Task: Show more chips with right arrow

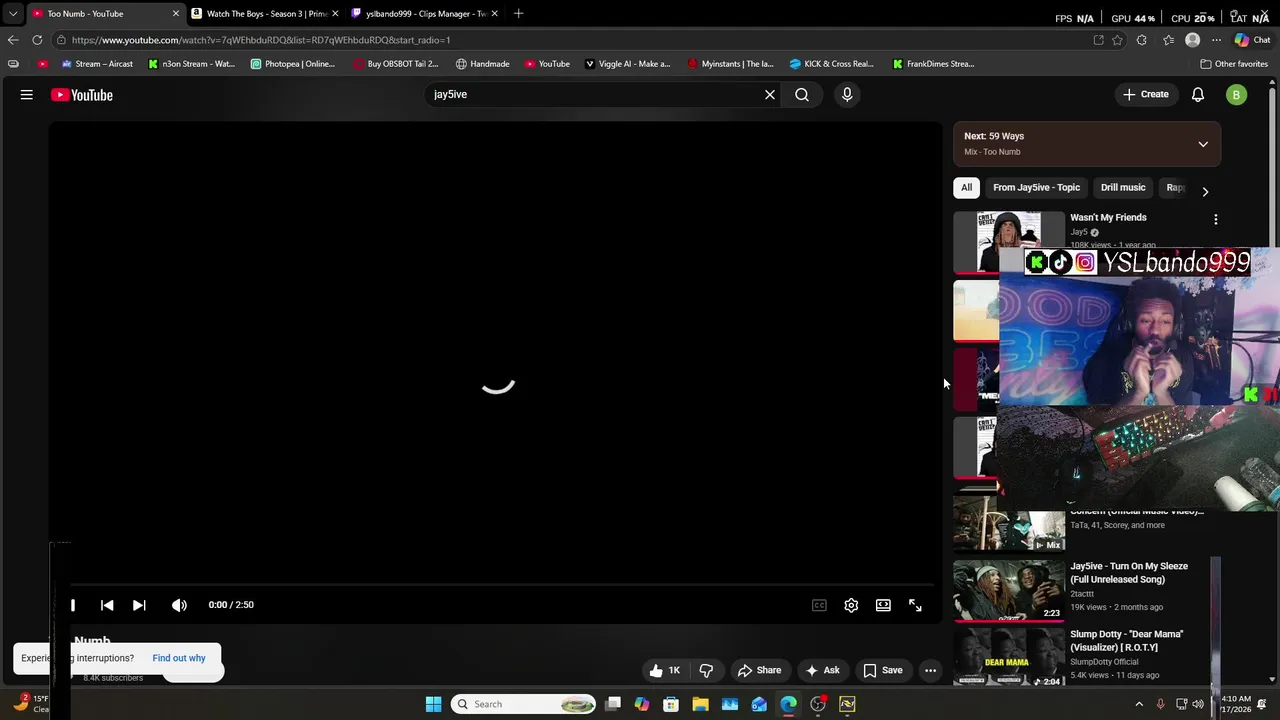Action: click(1205, 191)
